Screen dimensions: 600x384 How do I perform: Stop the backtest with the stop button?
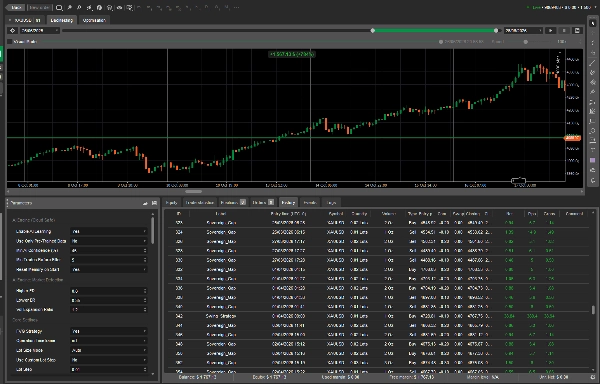[564, 31]
